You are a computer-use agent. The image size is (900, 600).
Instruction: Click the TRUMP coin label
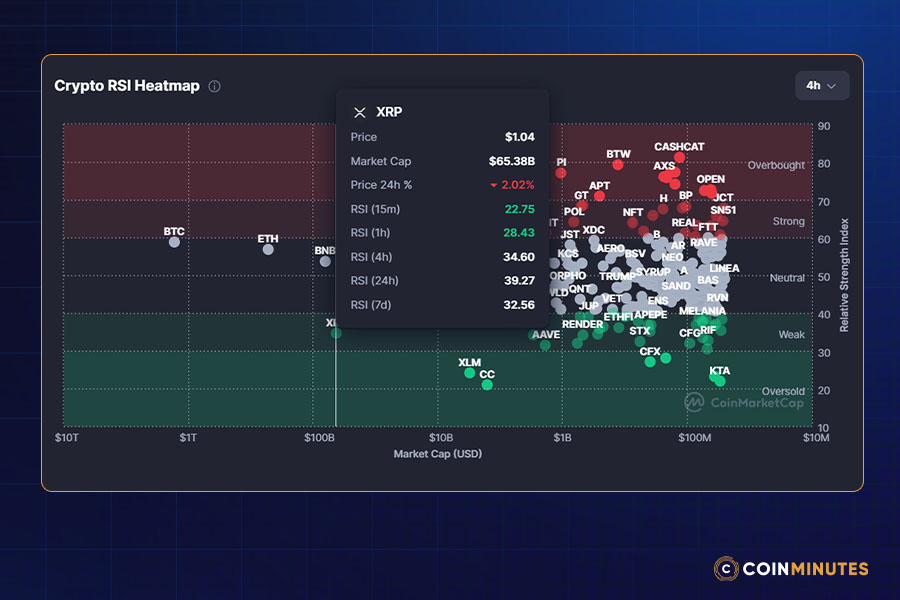point(618,277)
